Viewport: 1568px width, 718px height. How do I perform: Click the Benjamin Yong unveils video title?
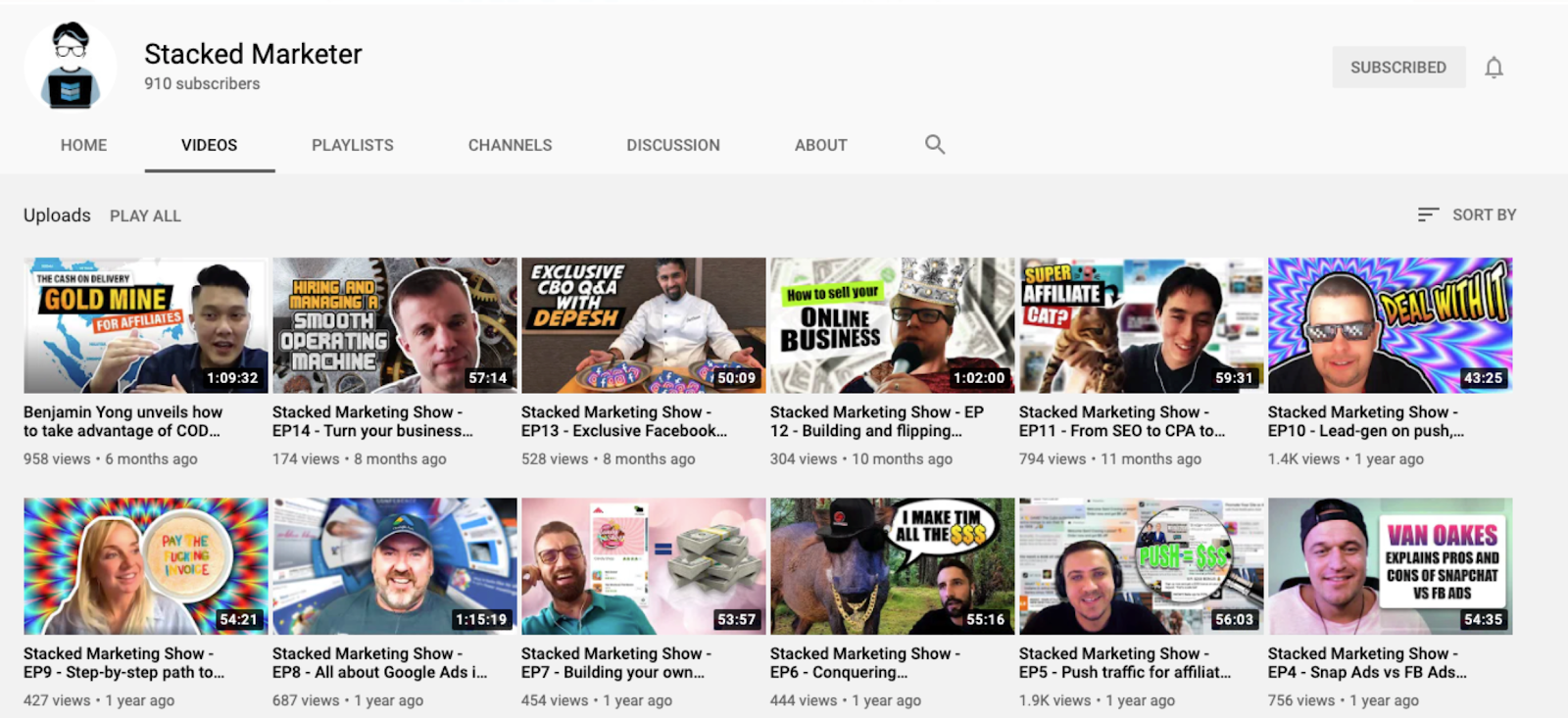pos(123,421)
